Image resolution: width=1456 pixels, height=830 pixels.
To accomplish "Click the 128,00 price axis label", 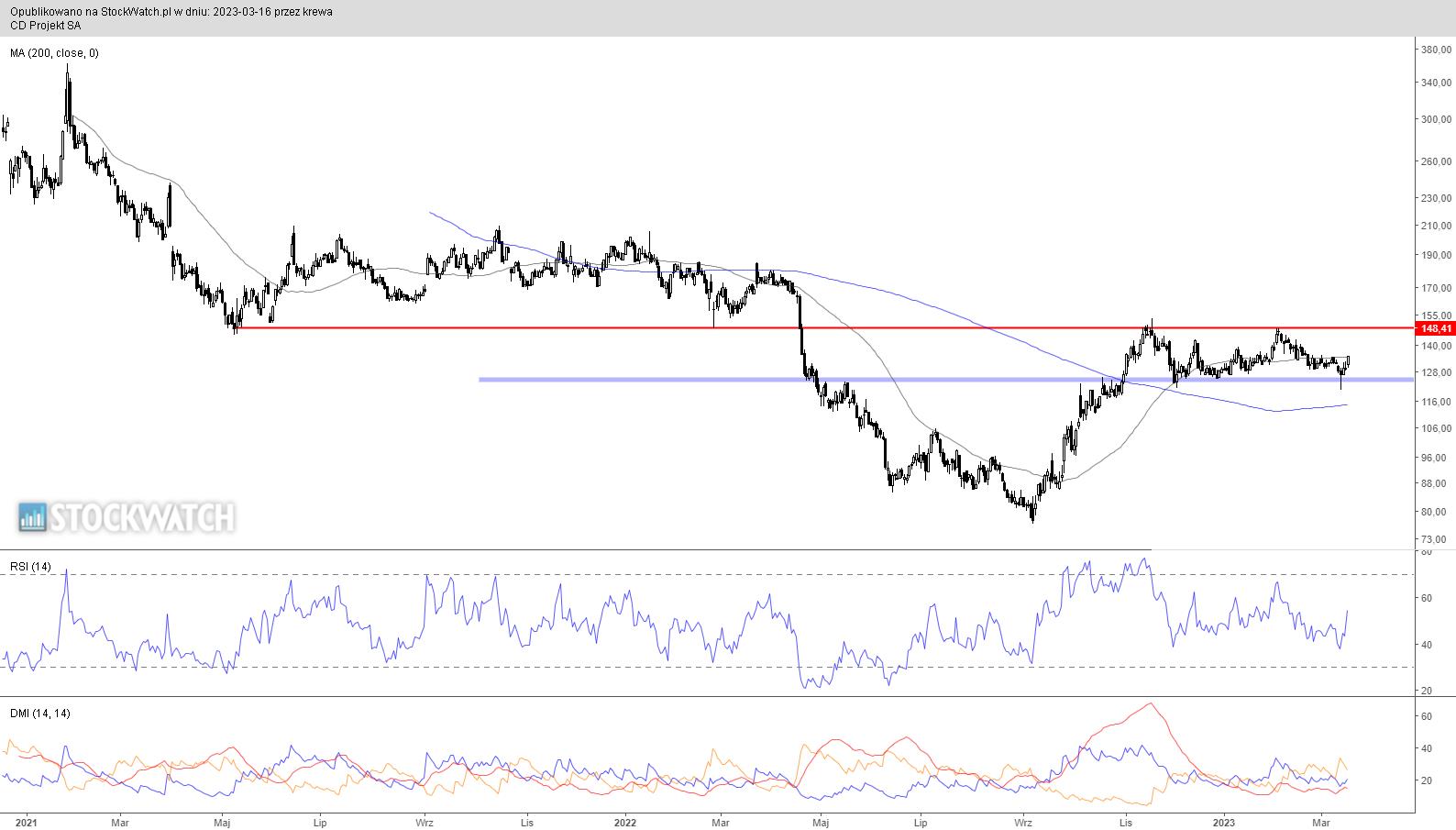I will click(1436, 372).
